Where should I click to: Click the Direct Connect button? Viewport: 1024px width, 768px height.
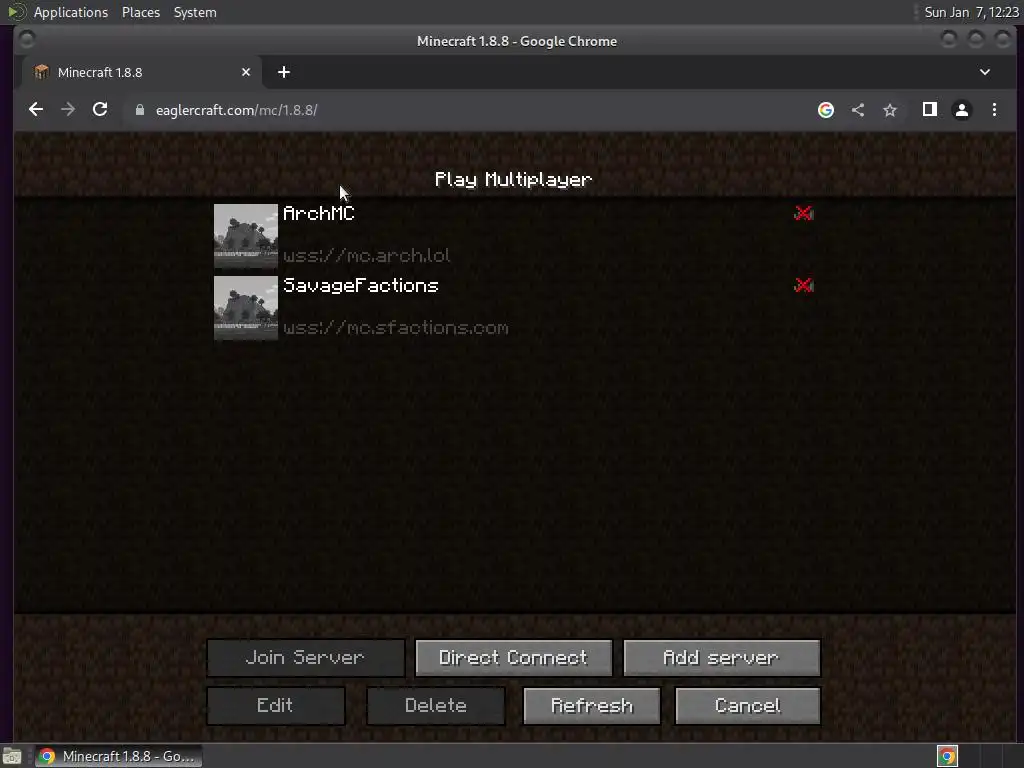coord(513,658)
